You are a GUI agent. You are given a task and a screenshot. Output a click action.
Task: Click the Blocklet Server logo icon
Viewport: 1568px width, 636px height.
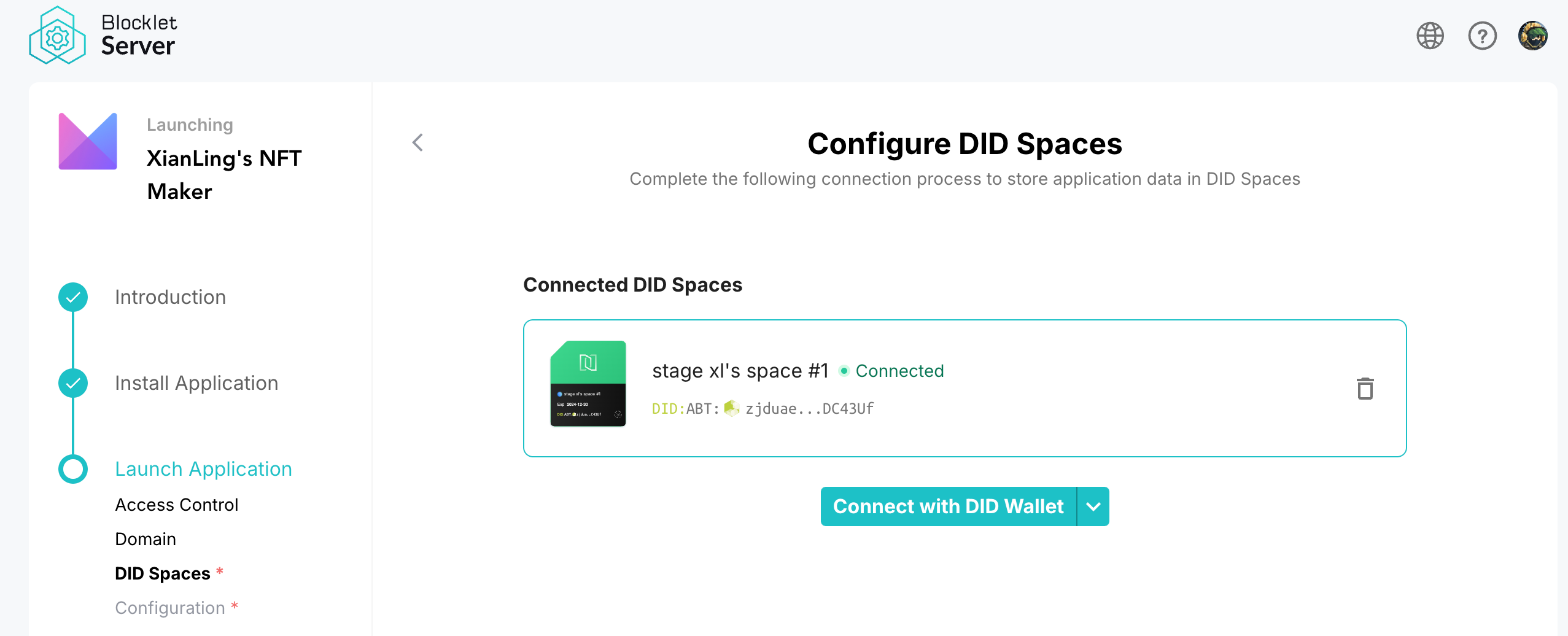click(57, 36)
